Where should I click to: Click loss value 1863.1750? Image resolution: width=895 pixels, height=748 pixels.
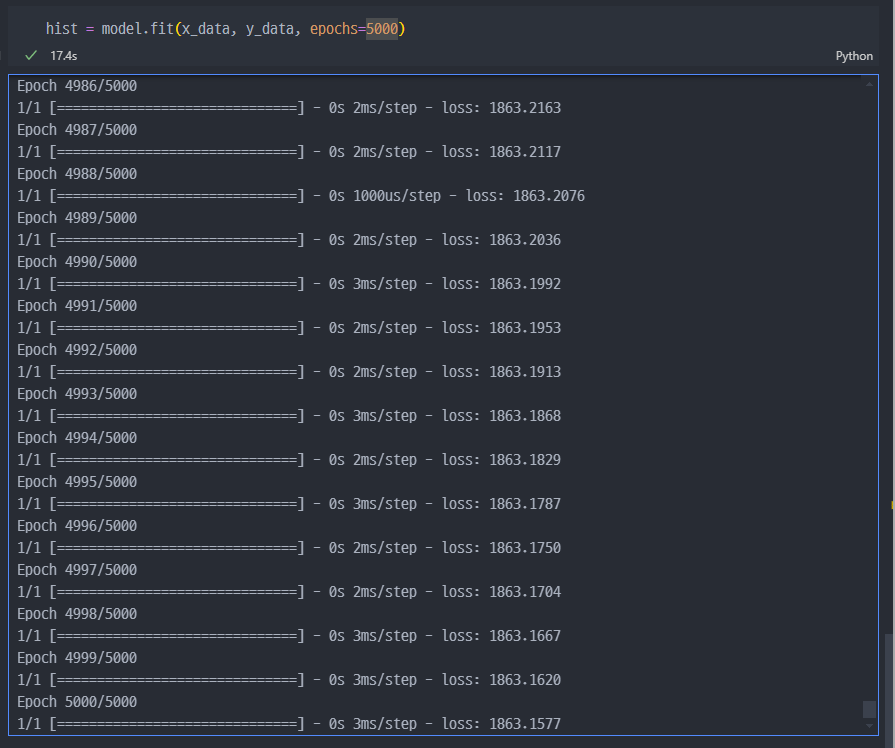coord(525,548)
